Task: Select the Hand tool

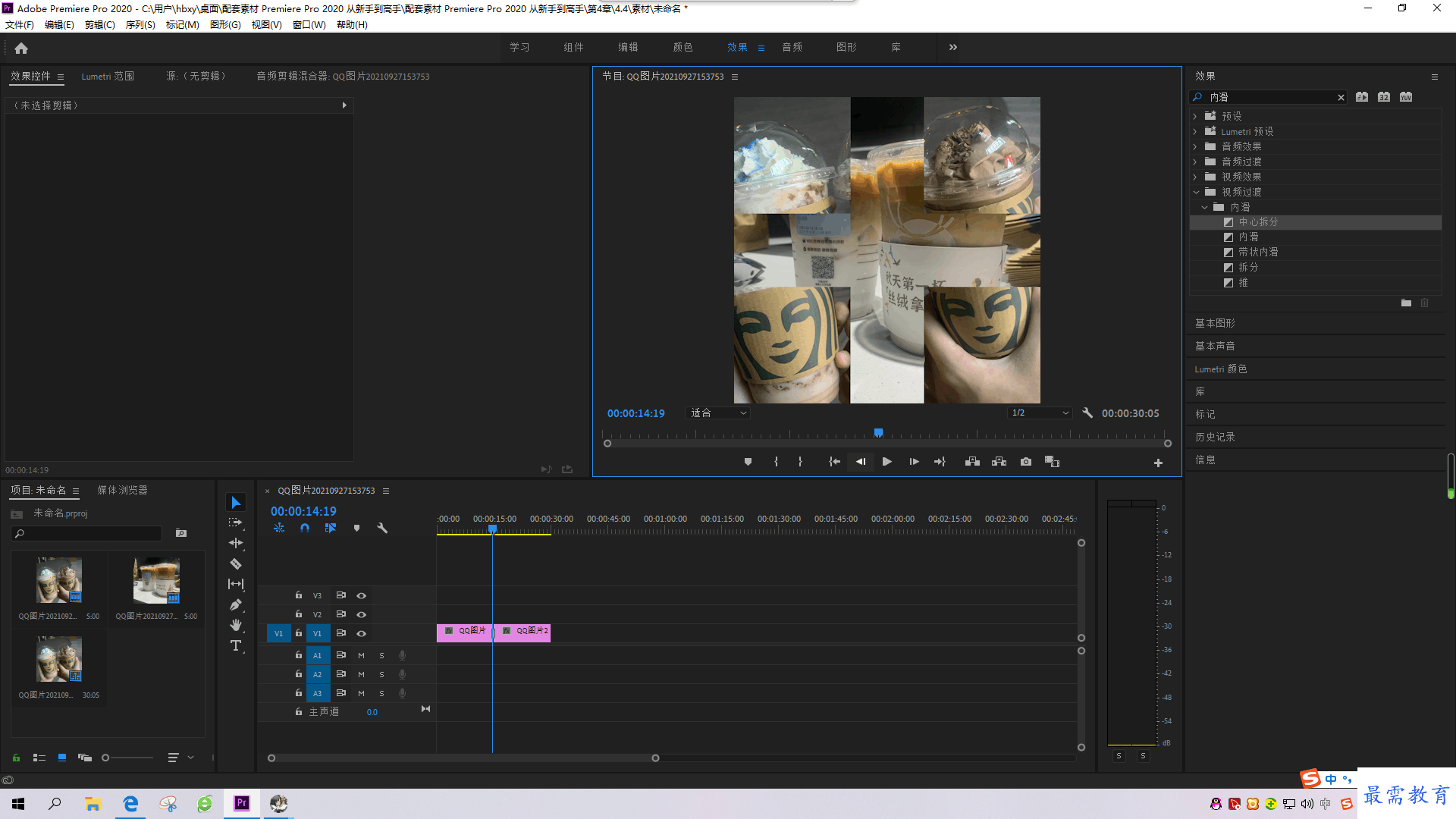Action: pos(236,625)
